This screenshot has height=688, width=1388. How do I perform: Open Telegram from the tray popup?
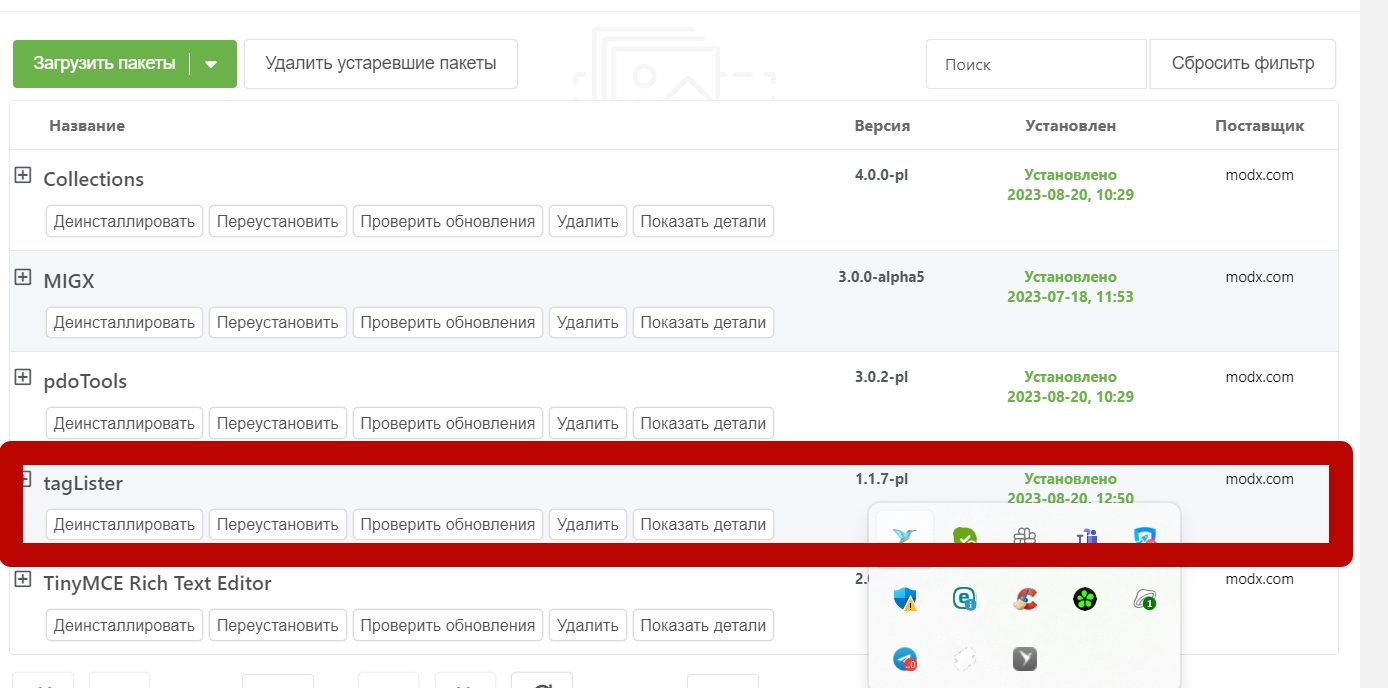905,659
